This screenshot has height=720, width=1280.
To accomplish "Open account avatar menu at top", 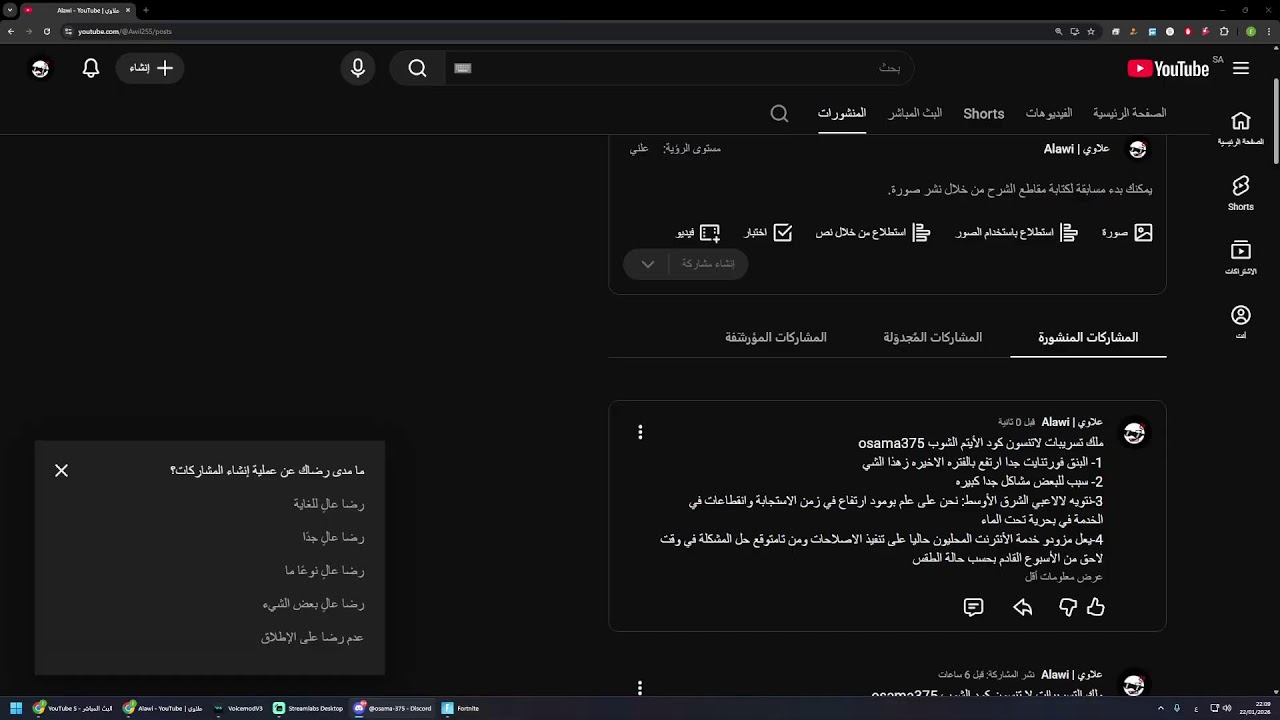I will click(40, 68).
